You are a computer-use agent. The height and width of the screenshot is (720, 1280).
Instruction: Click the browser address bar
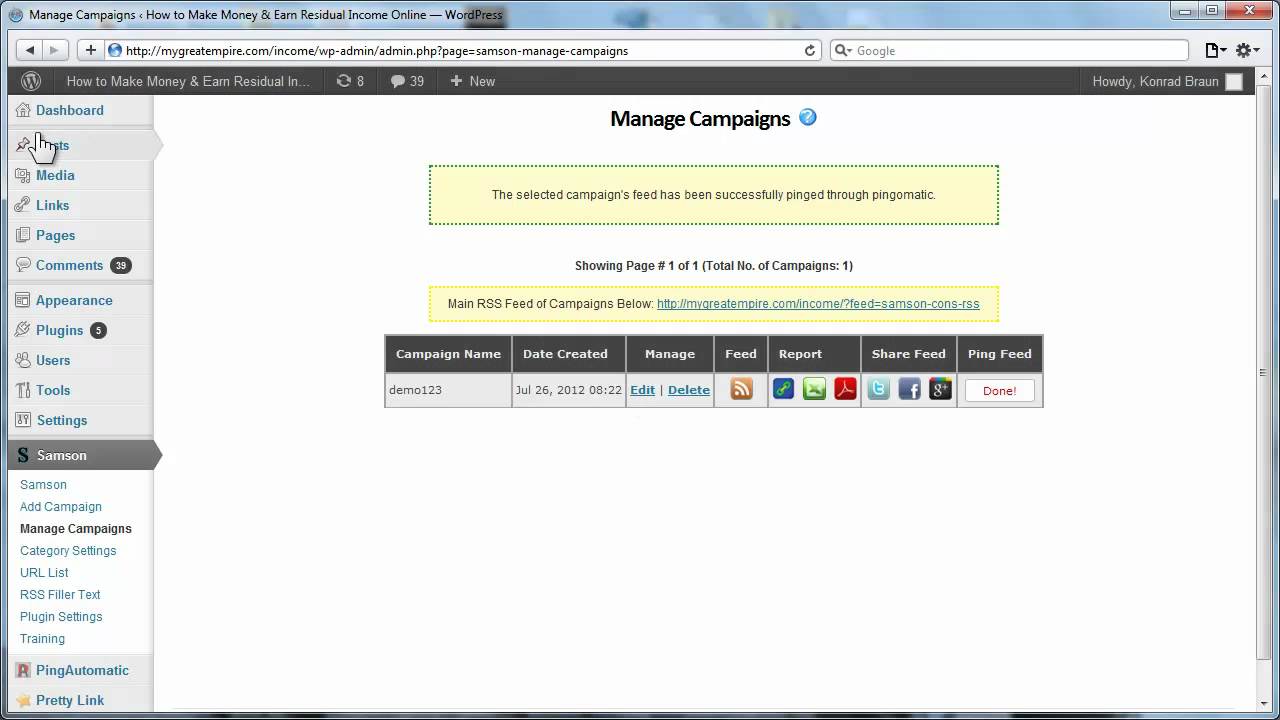pos(465,50)
